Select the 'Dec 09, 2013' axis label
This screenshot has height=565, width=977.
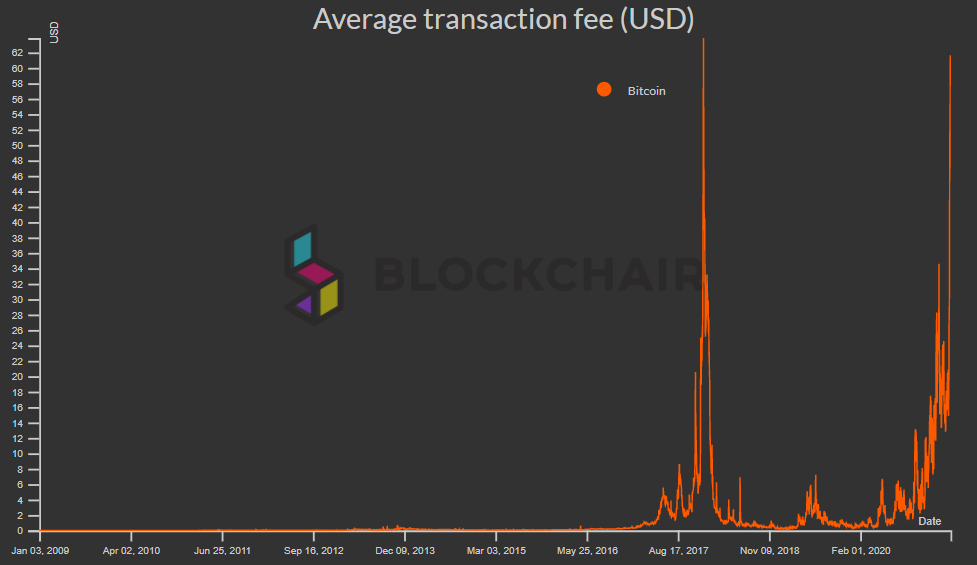tap(404, 550)
